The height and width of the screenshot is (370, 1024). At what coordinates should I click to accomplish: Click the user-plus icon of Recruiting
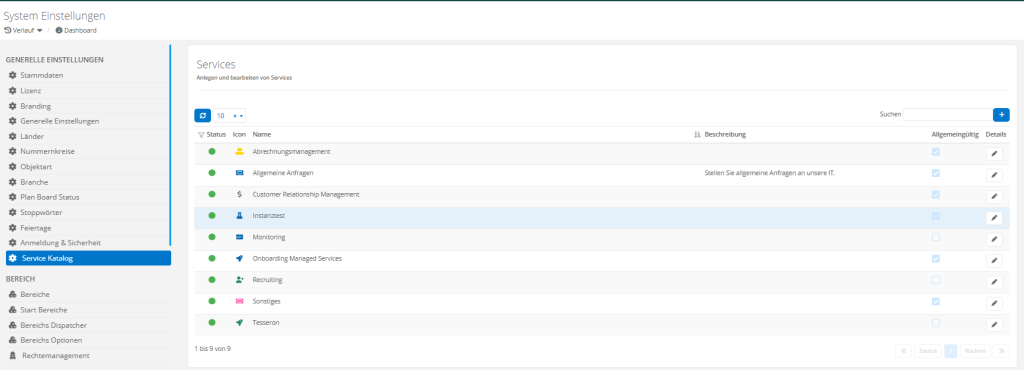point(239,279)
